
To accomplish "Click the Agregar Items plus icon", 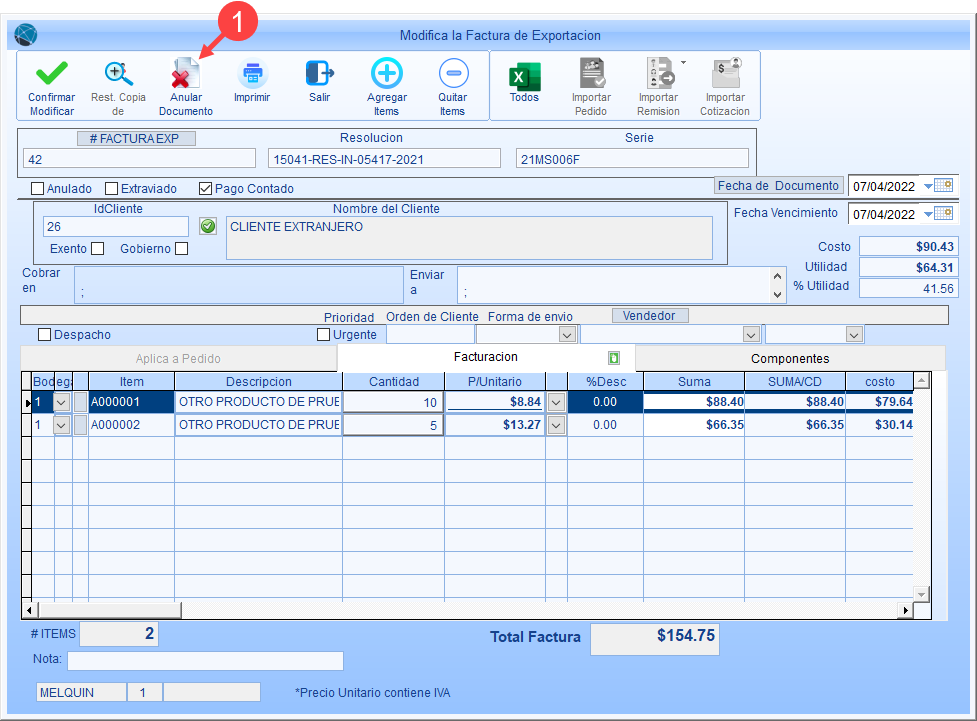I will coord(386,74).
